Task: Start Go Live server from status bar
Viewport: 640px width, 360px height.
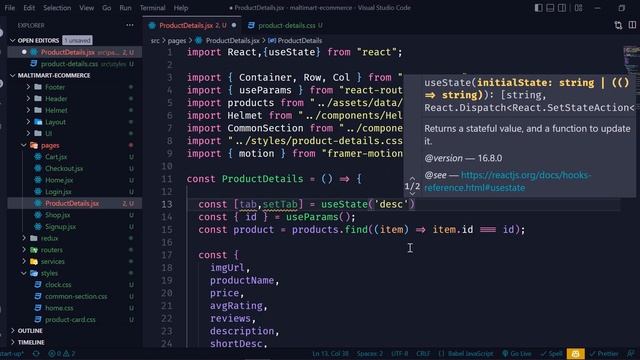Action: point(517,354)
